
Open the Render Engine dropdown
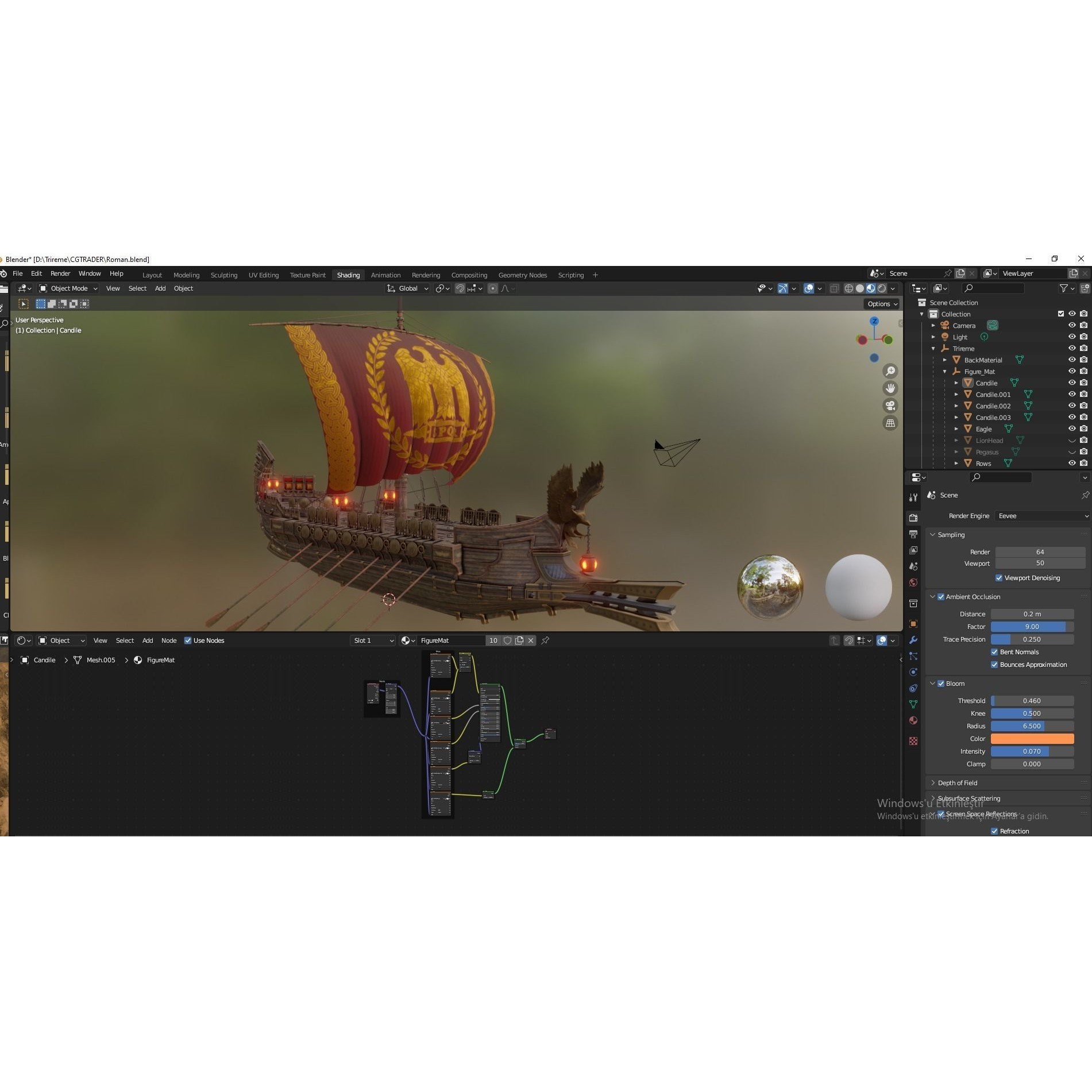pos(1041,516)
